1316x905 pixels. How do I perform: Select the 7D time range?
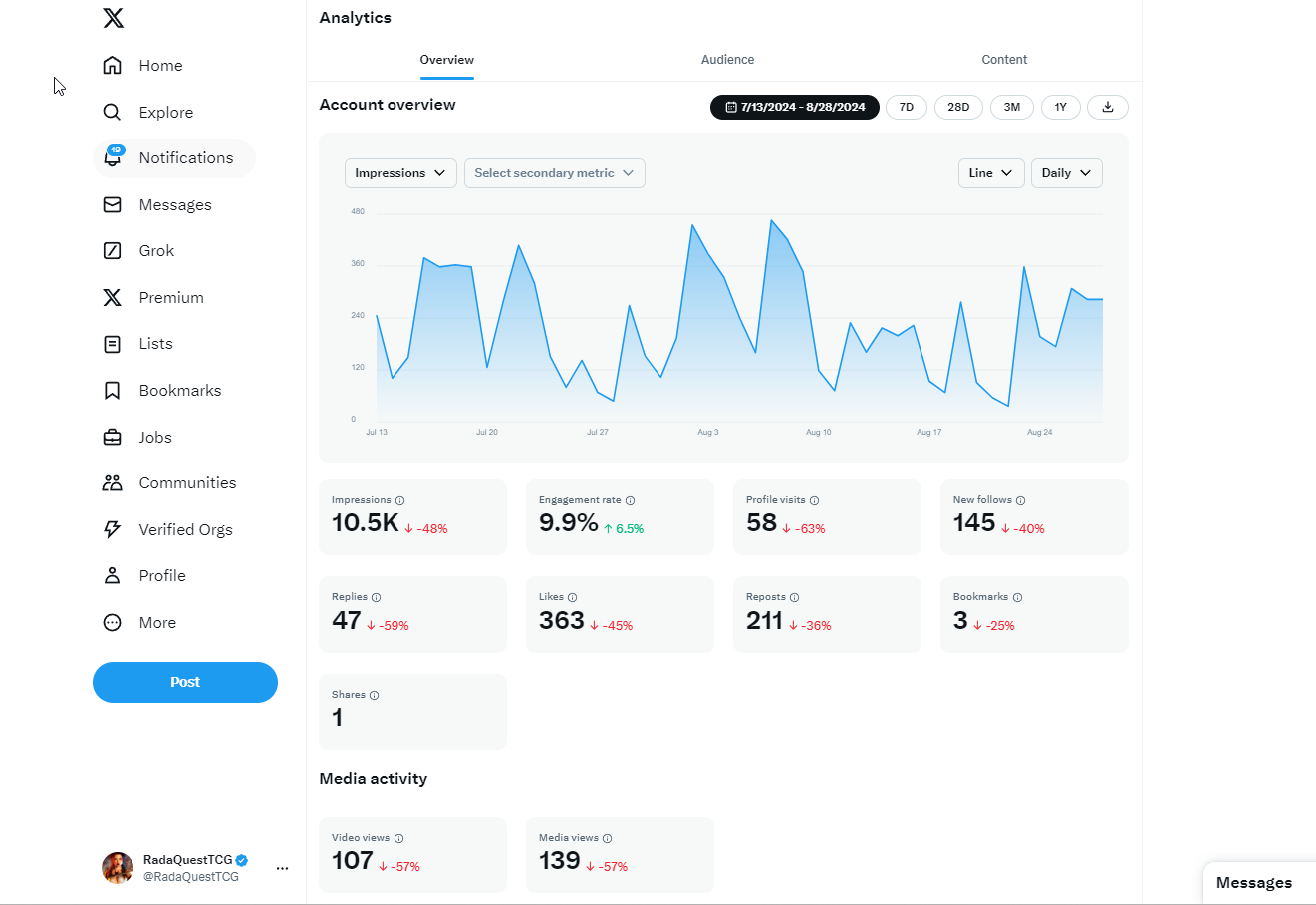(907, 107)
